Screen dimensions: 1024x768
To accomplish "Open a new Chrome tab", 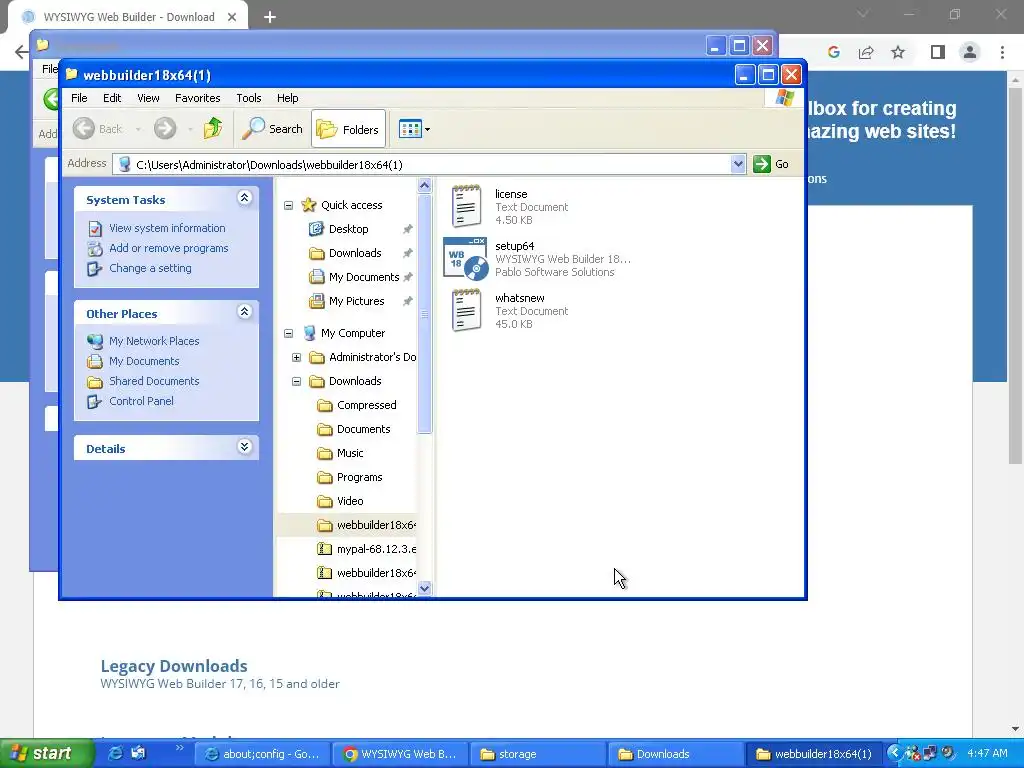I will pos(270,17).
